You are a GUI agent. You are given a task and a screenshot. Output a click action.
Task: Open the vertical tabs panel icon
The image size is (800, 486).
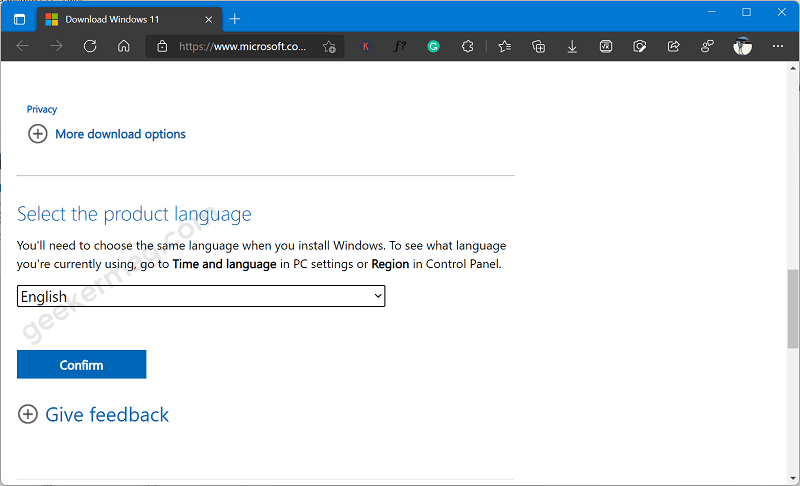click(x=19, y=19)
